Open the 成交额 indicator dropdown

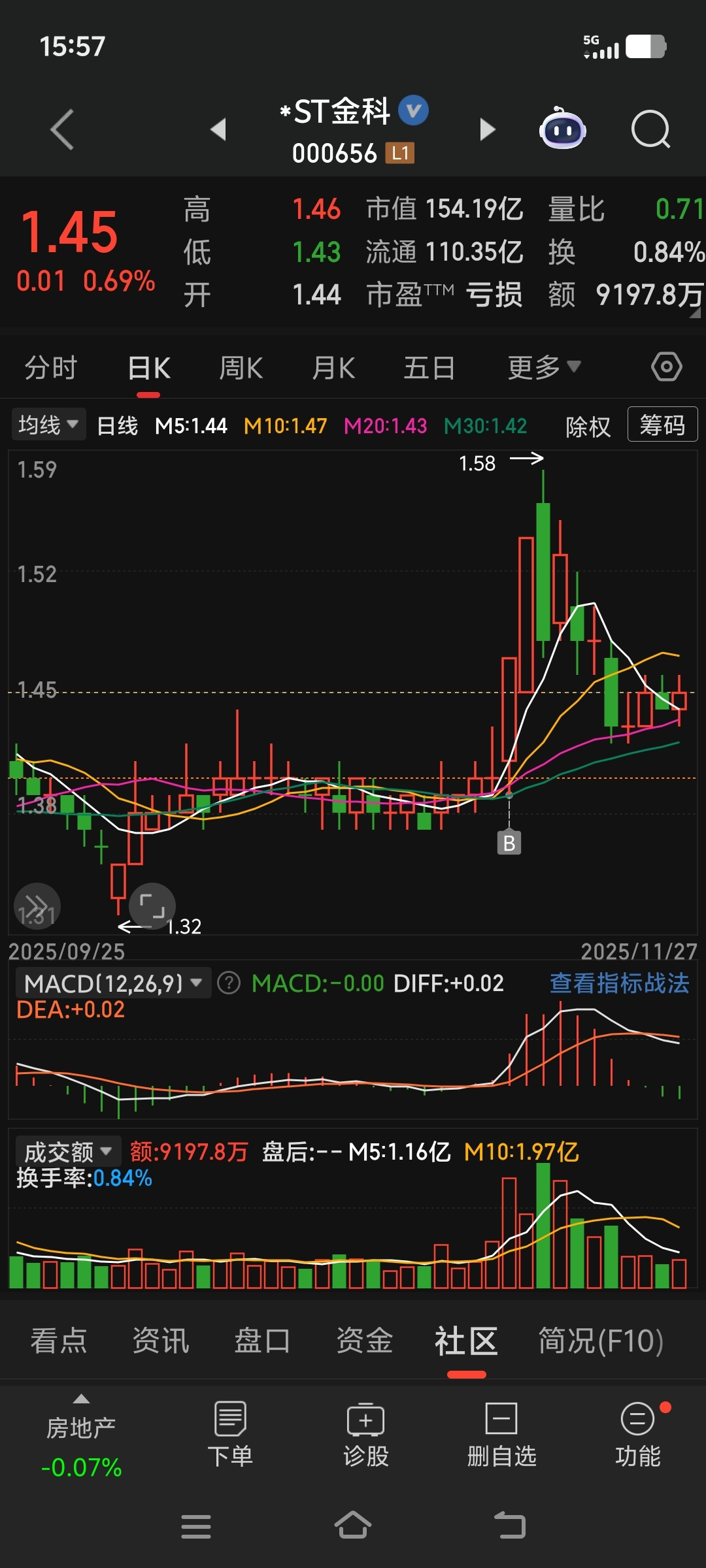point(68,1151)
